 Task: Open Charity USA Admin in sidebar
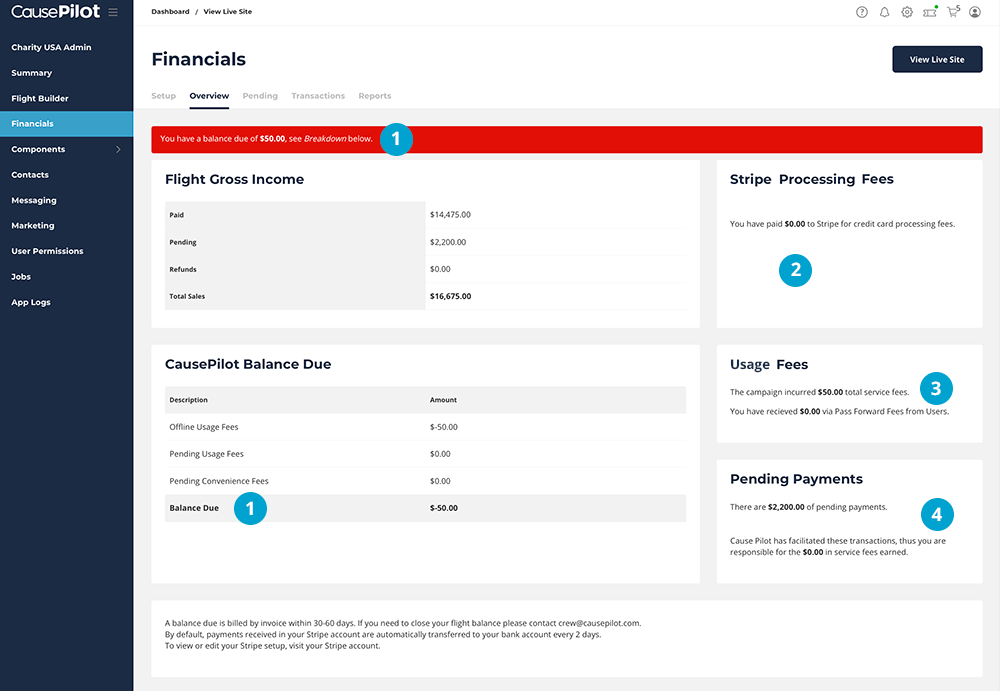coord(51,47)
